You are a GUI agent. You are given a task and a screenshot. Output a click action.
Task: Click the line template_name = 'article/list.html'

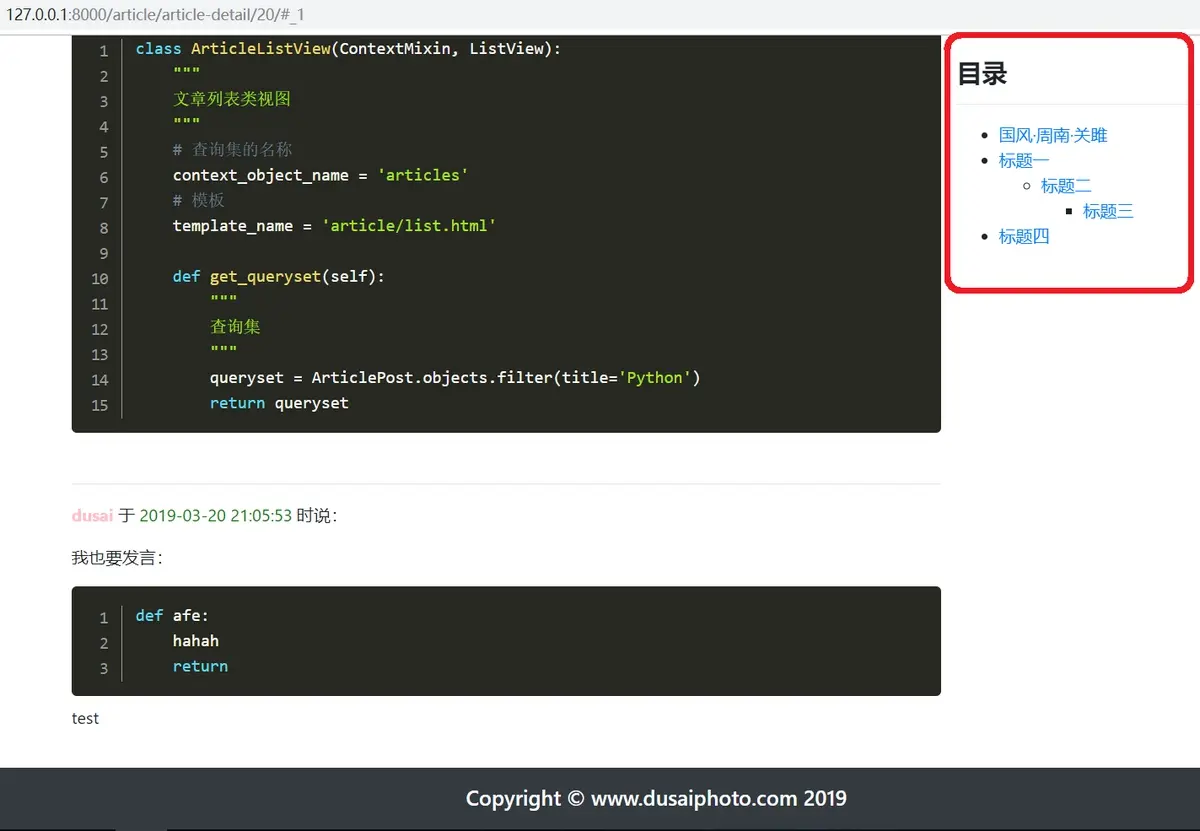(x=334, y=226)
